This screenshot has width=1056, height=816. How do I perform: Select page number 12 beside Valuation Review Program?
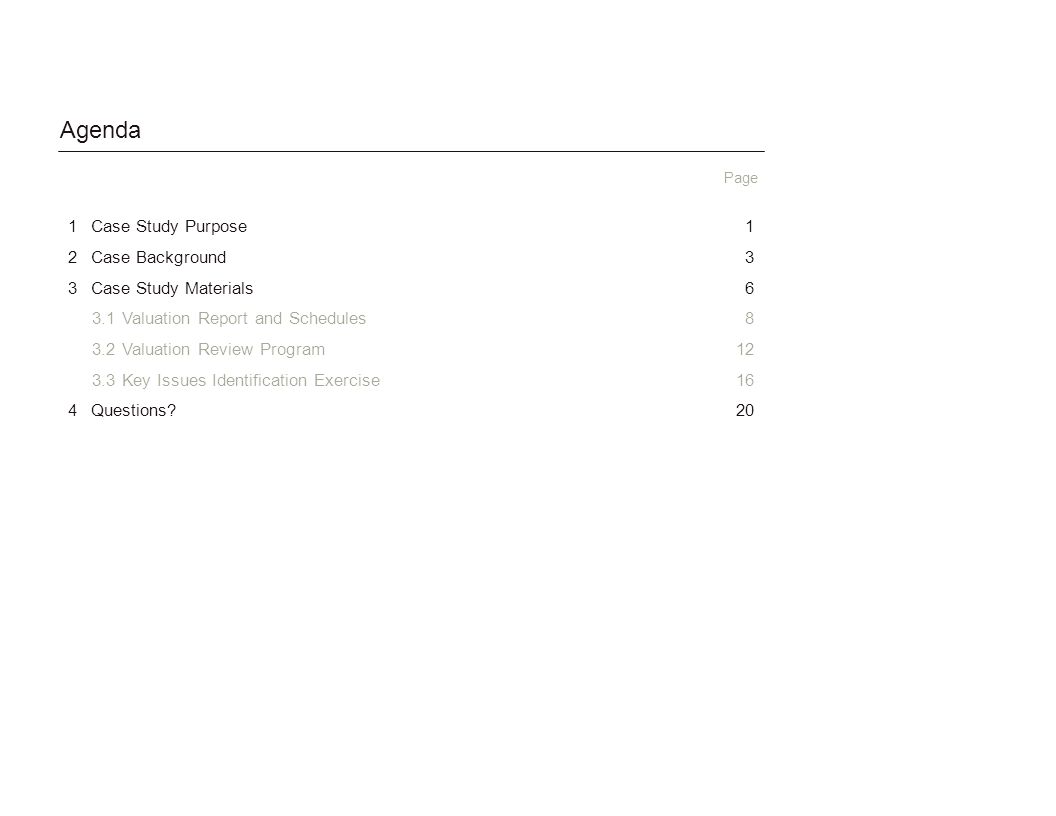coord(745,349)
